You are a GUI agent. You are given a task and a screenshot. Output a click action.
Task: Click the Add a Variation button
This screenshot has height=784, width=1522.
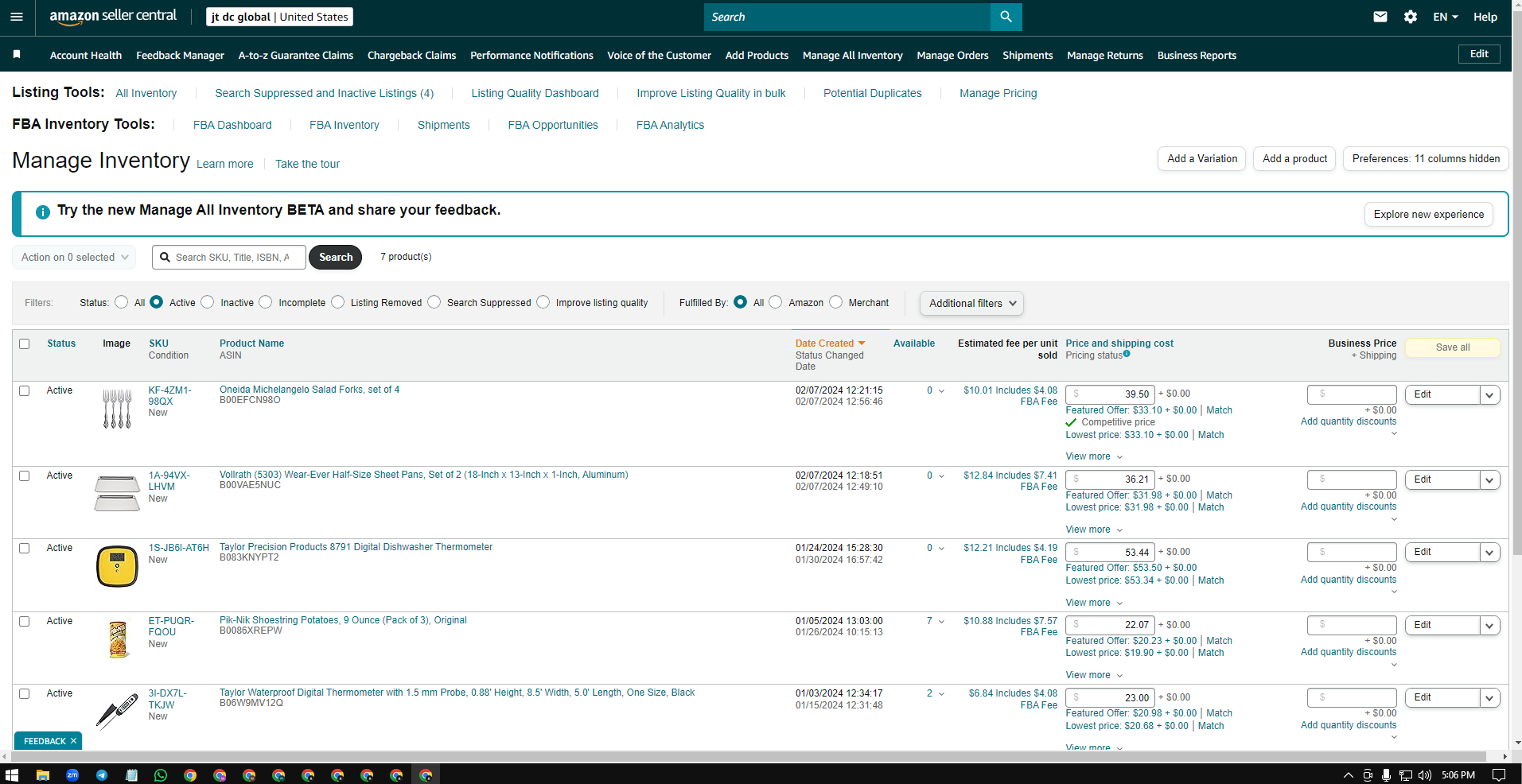tap(1202, 159)
